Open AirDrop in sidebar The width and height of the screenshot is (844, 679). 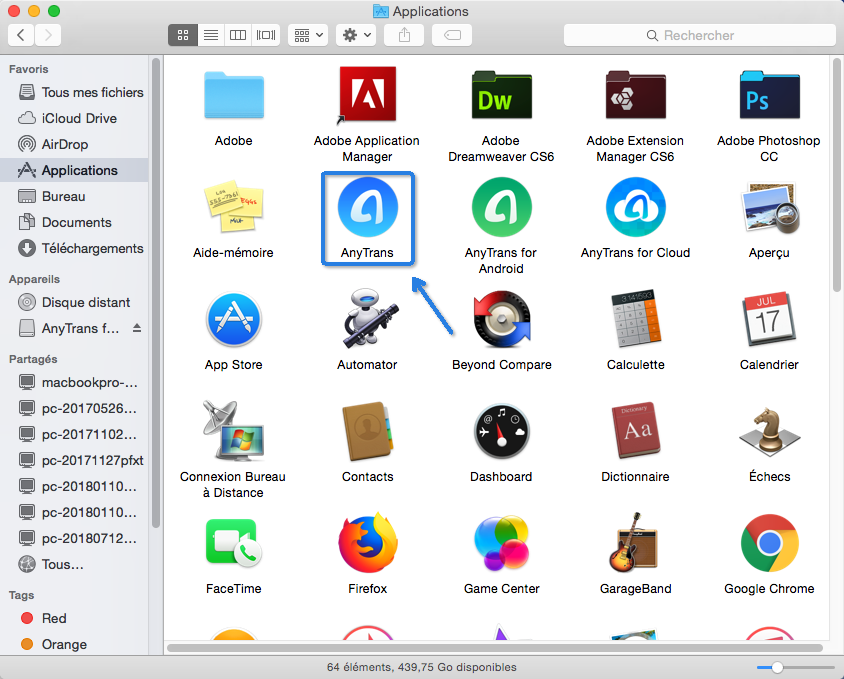pyautogui.click(x=74, y=144)
